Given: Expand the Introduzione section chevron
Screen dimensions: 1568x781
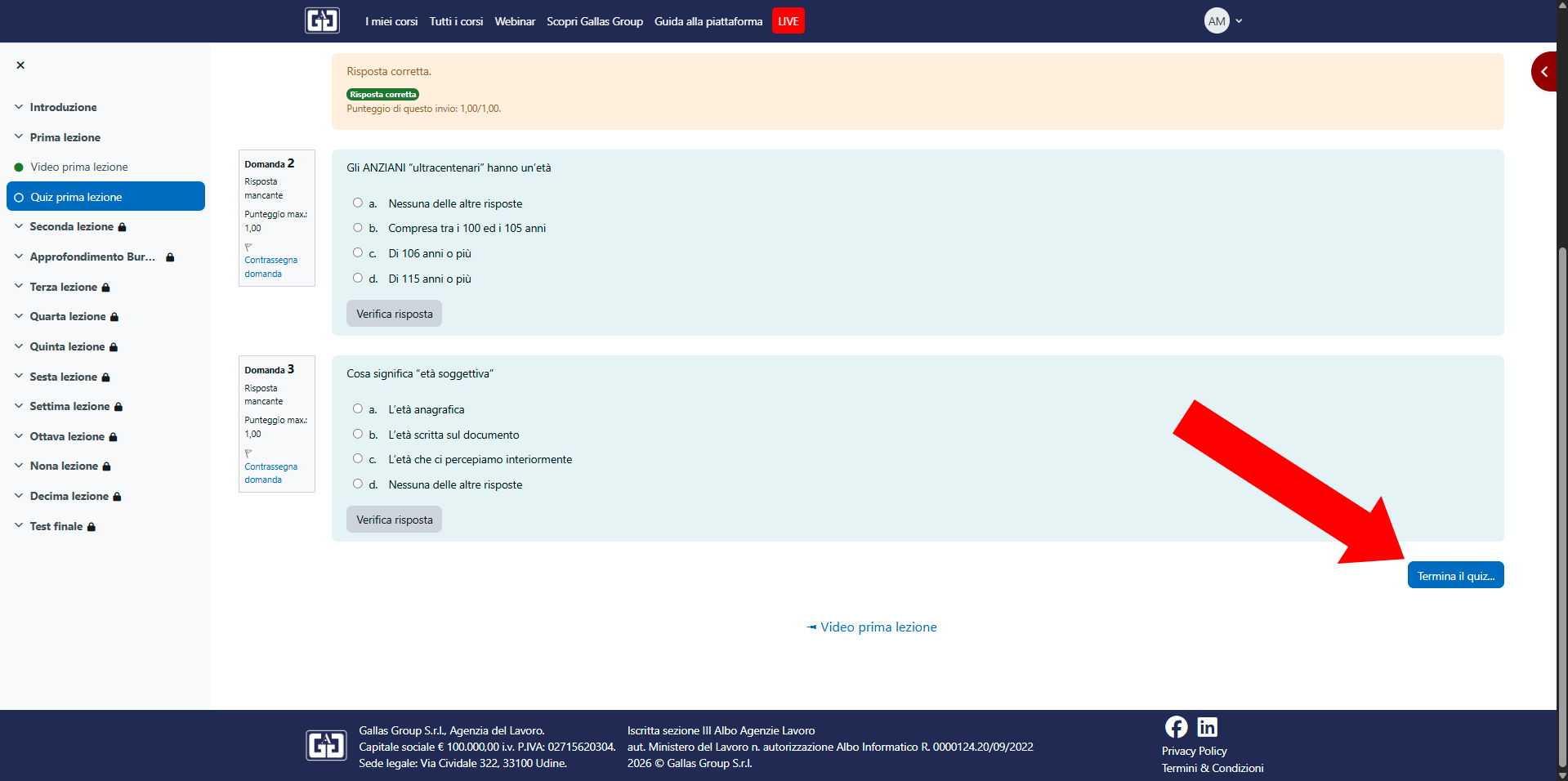Looking at the screenshot, I should coord(19,107).
